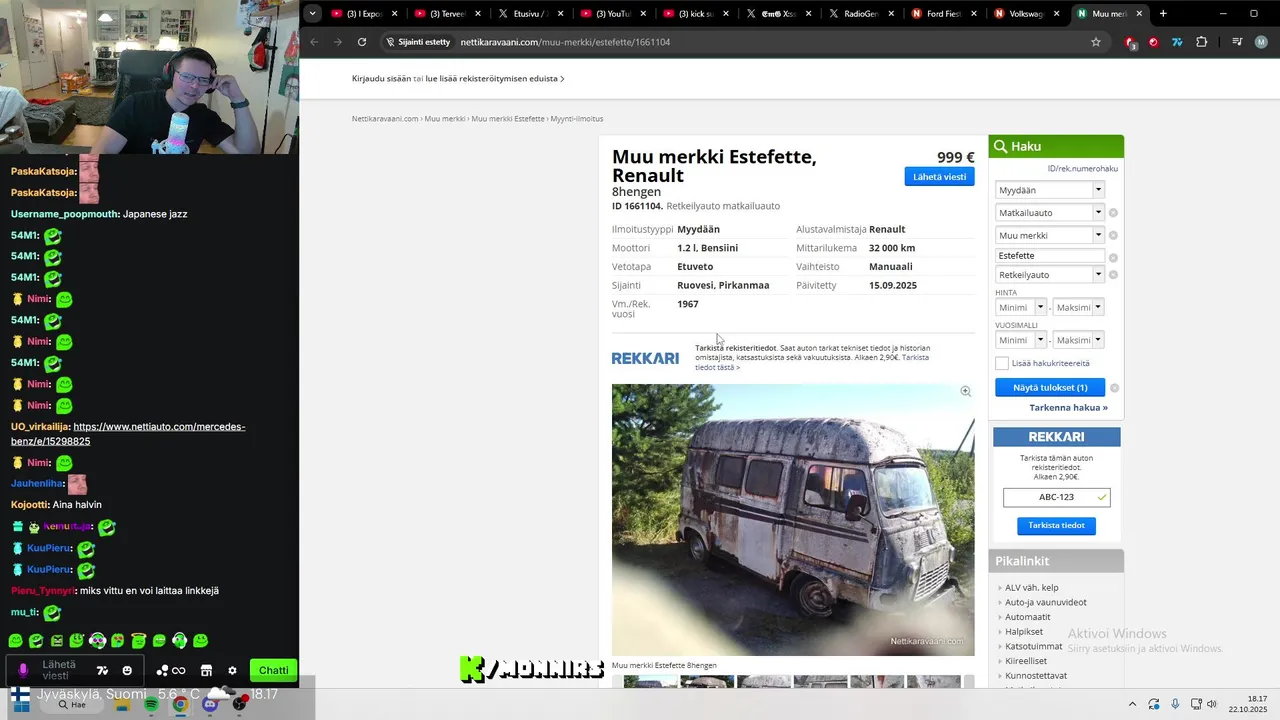Open the 7TV emote menu in chat input
Screen dimensions: 1280x720
(102, 670)
